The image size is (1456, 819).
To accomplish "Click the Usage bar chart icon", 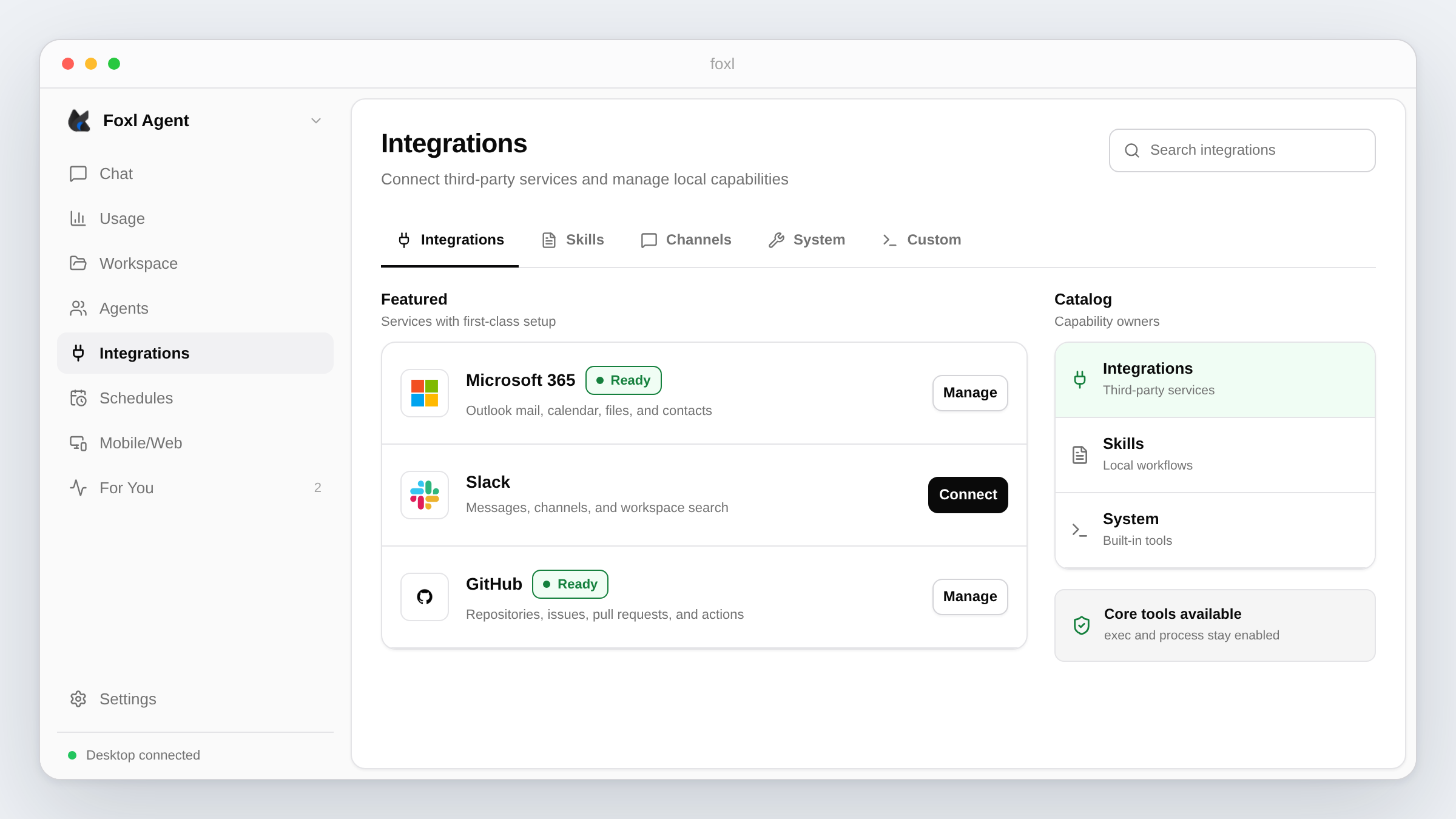I will click(78, 218).
